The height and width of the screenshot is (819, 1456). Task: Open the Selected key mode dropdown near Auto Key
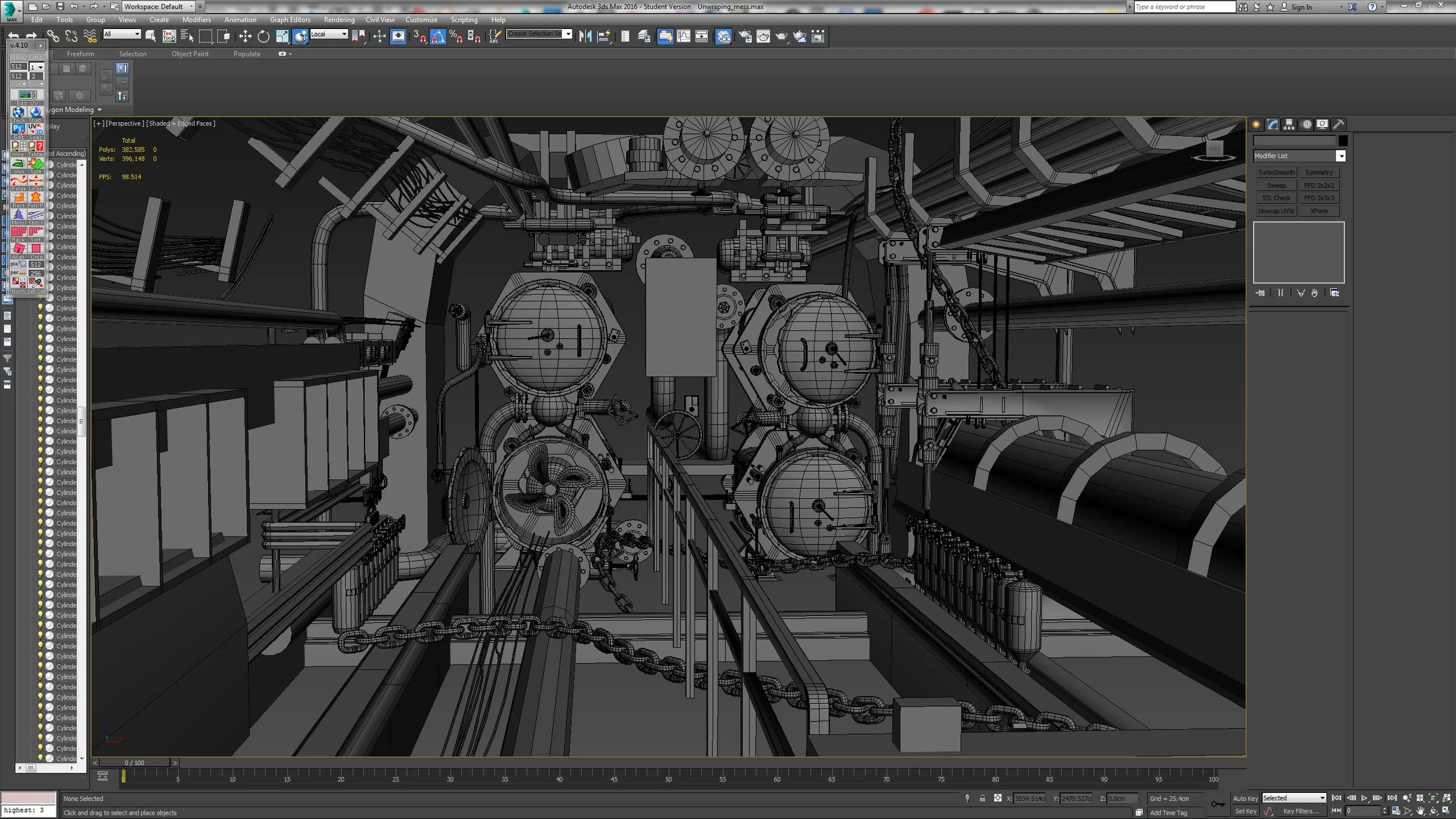pyautogui.click(x=1322, y=798)
